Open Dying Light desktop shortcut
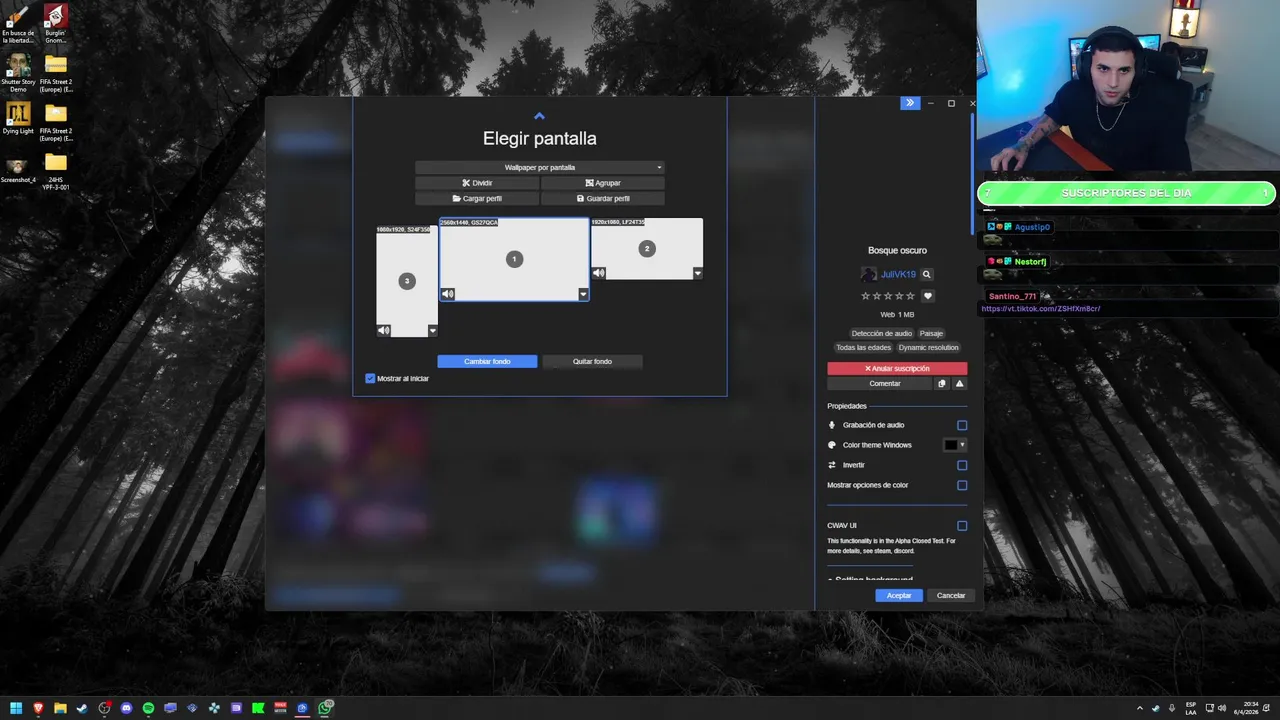1280x720 pixels. click(18, 118)
